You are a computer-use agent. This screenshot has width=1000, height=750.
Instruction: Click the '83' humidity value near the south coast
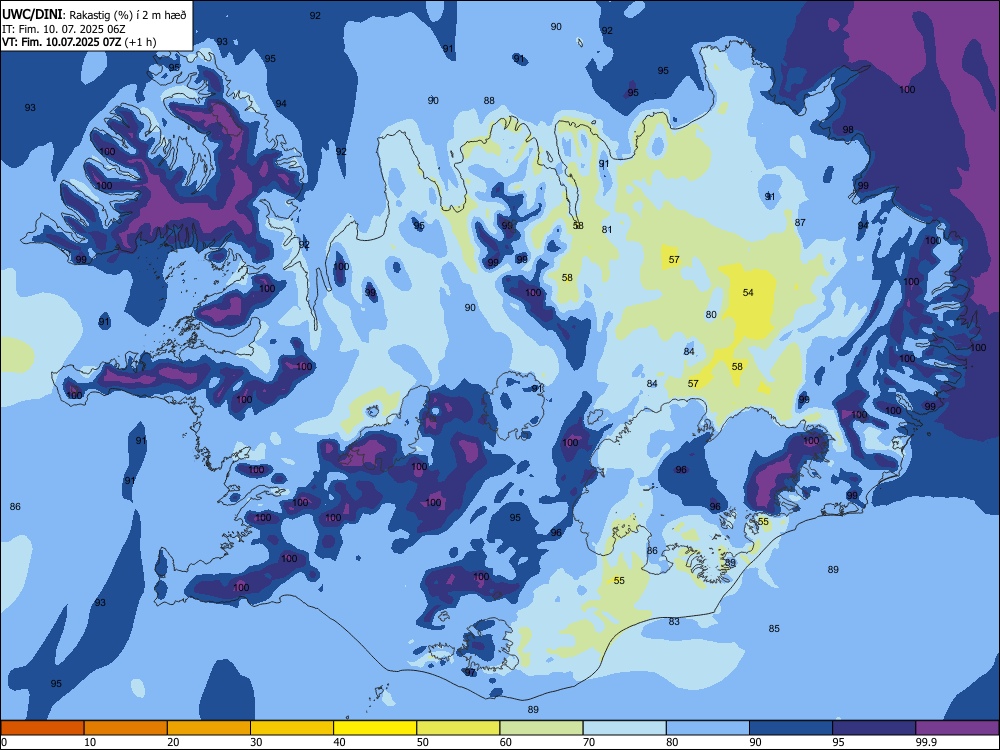[674, 621]
